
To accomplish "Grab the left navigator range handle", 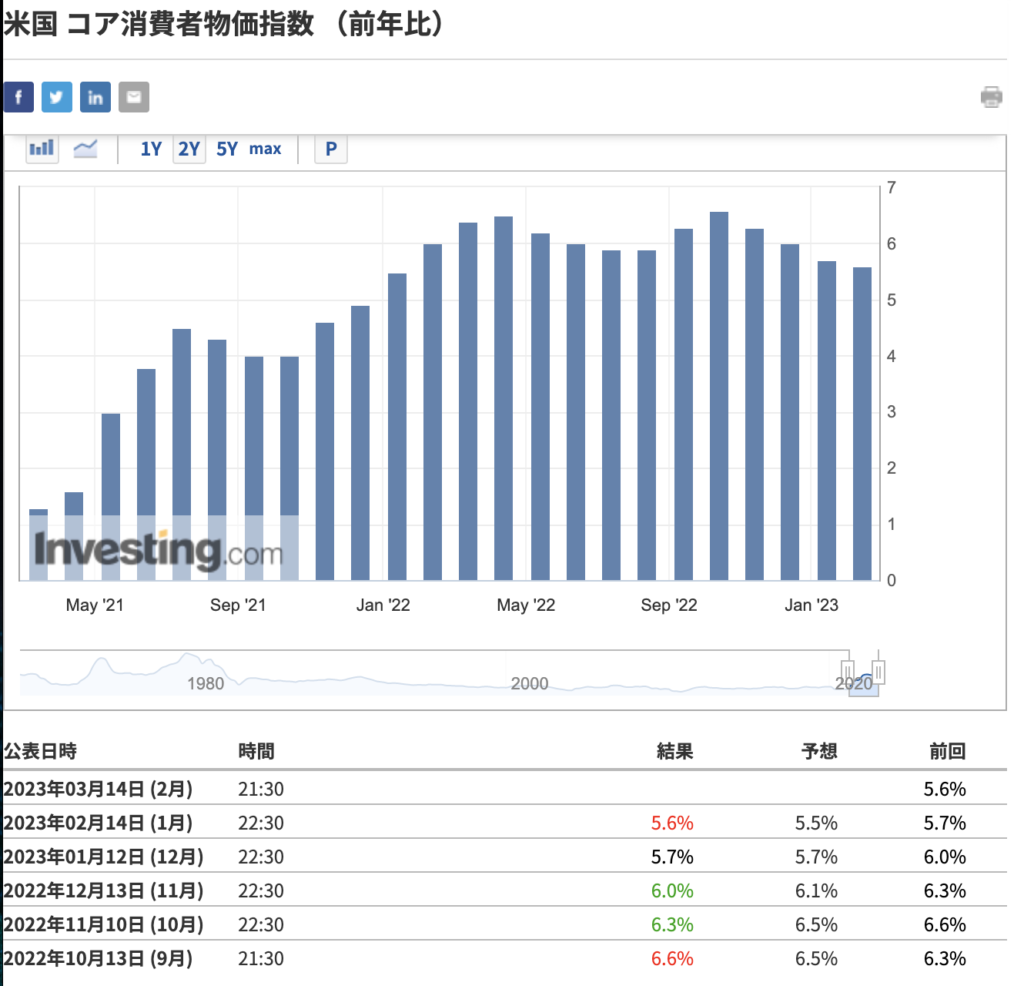I will point(848,671).
